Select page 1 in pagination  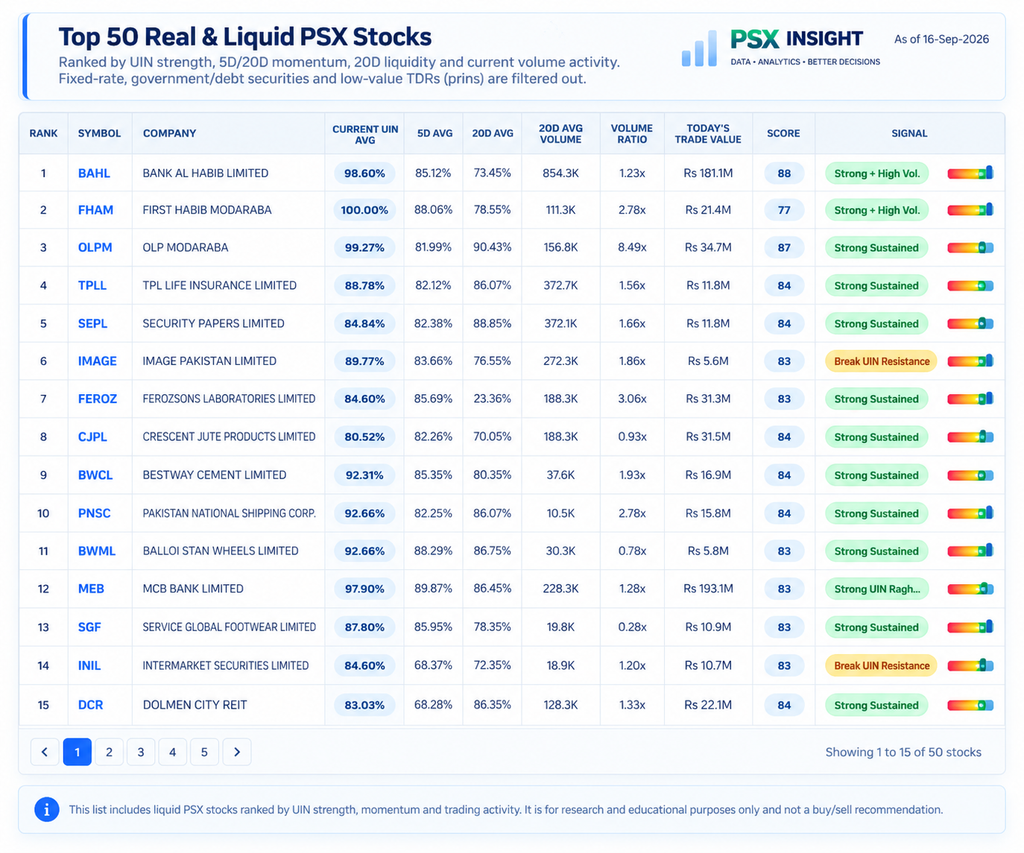(x=77, y=752)
